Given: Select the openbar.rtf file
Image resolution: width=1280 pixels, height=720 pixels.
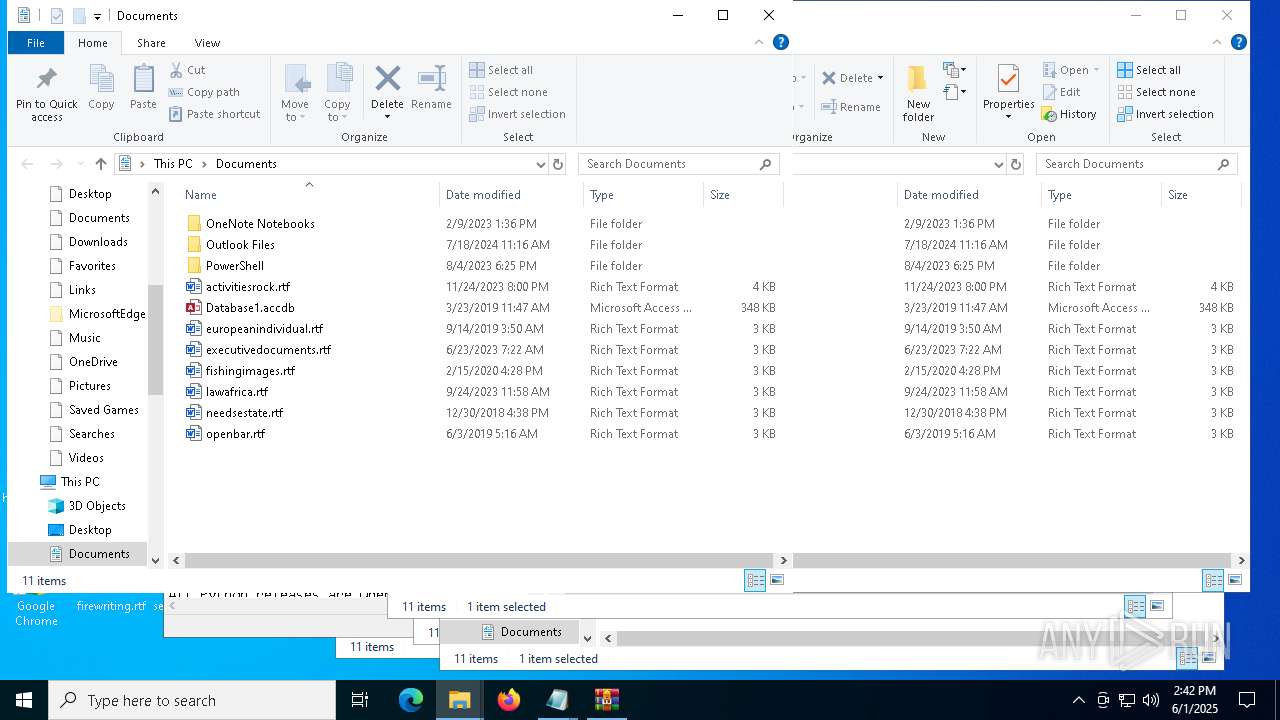Looking at the screenshot, I should click(235, 434).
